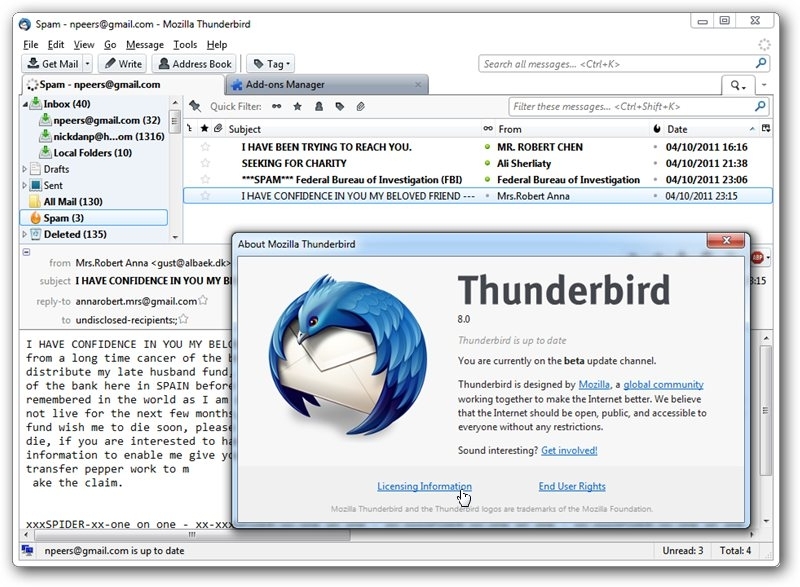Star the Federal Bureau of Investigation message
The height and width of the screenshot is (587, 800).
point(205,180)
